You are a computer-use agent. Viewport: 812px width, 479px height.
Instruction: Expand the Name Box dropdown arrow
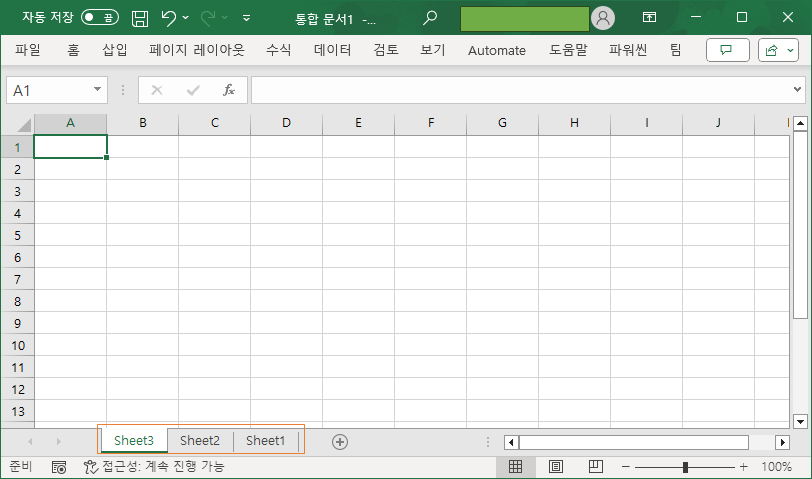point(97,90)
